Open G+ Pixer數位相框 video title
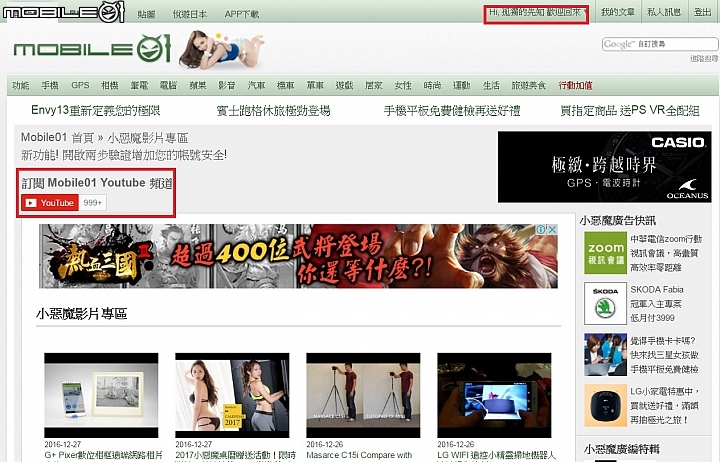The height and width of the screenshot is (462, 720). tap(103, 456)
